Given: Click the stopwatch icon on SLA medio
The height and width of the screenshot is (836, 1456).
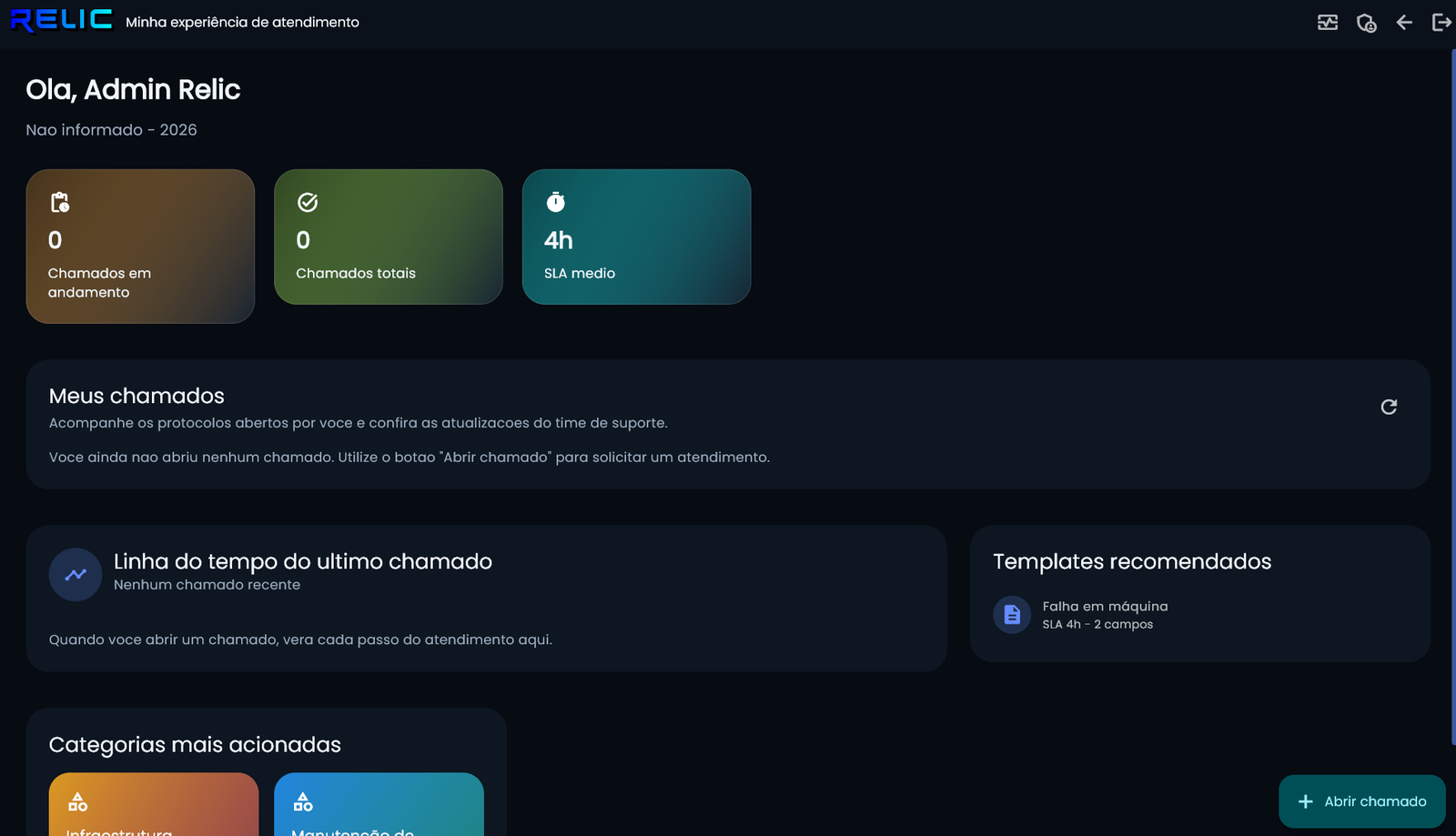Looking at the screenshot, I should (555, 202).
